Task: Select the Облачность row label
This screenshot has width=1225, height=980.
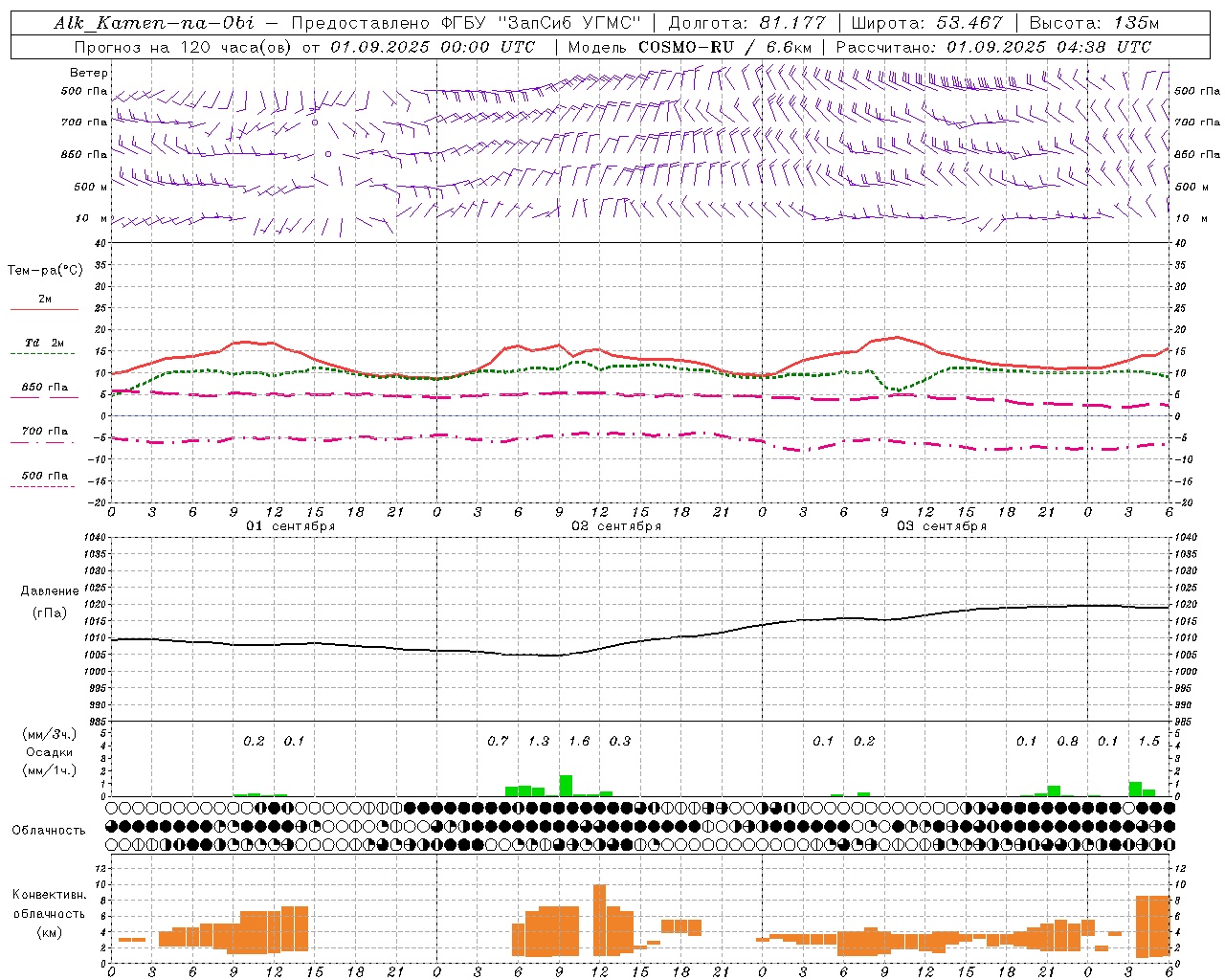Action: pyautogui.click(x=49, y=830)
